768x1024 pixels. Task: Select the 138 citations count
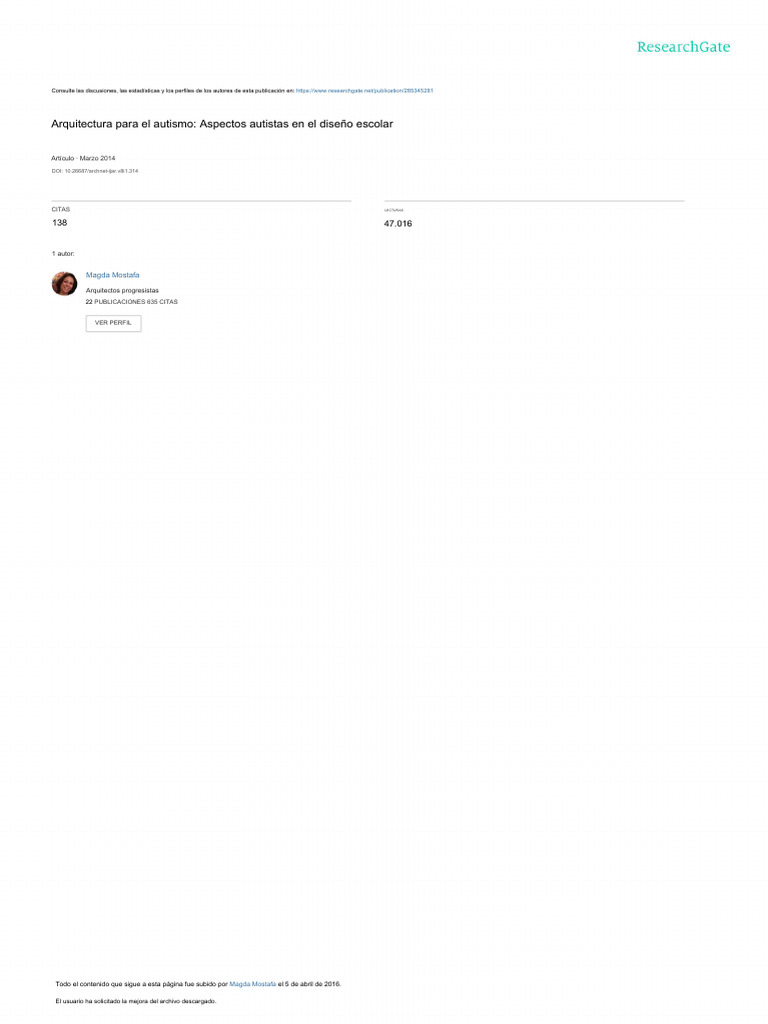click(59, 223)
